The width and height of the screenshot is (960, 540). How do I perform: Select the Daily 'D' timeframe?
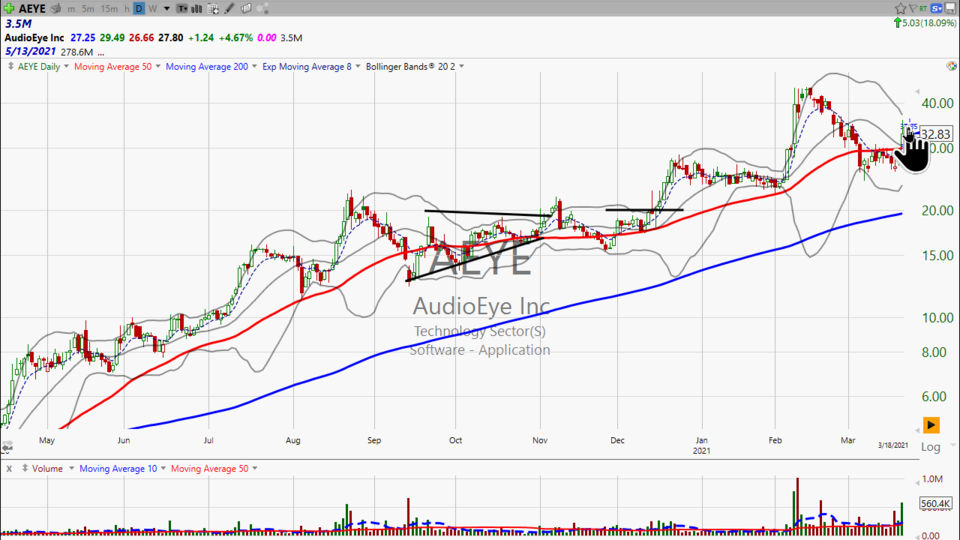pos(139,9)
